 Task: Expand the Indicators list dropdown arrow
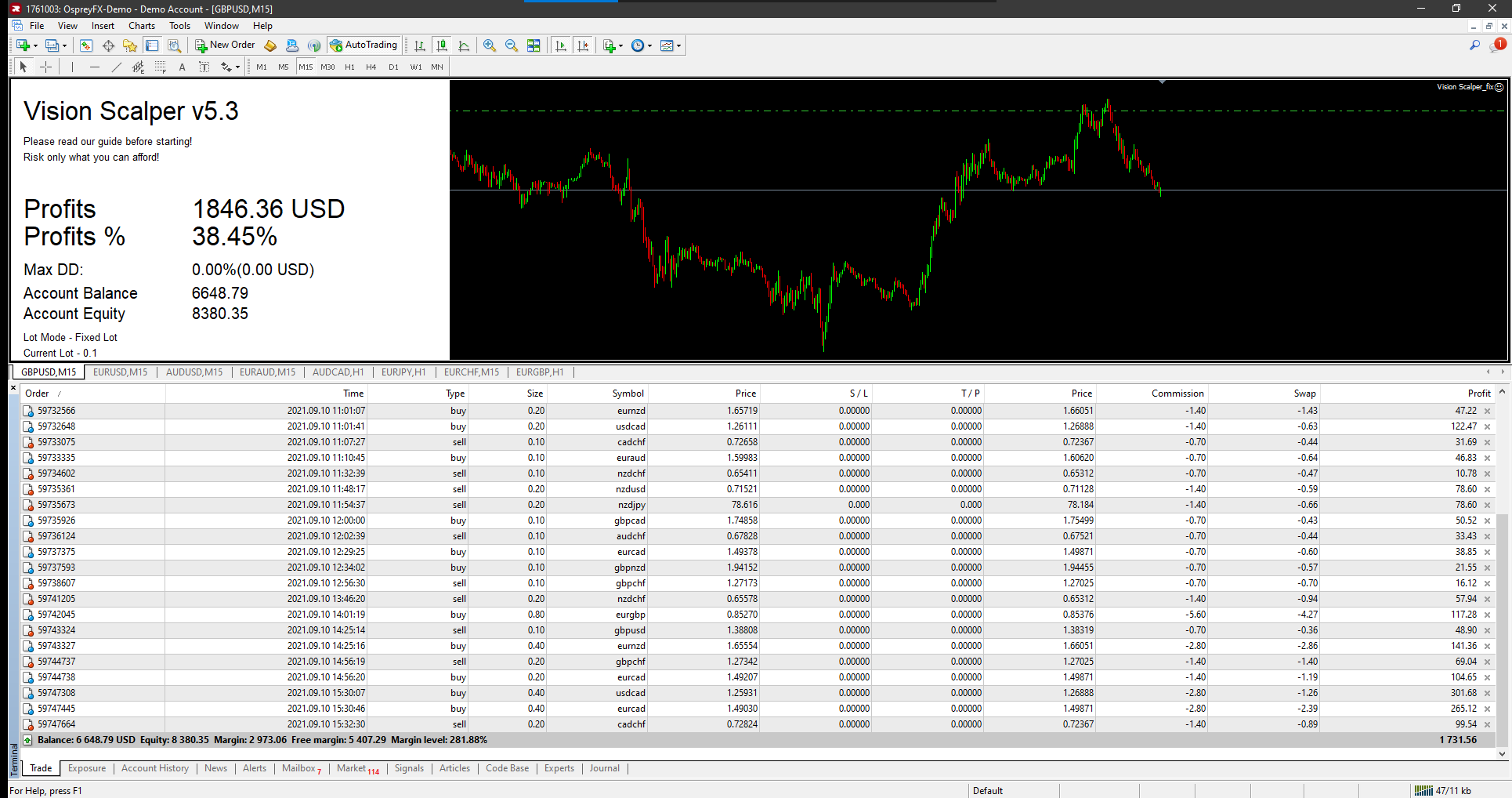(620, 46)
